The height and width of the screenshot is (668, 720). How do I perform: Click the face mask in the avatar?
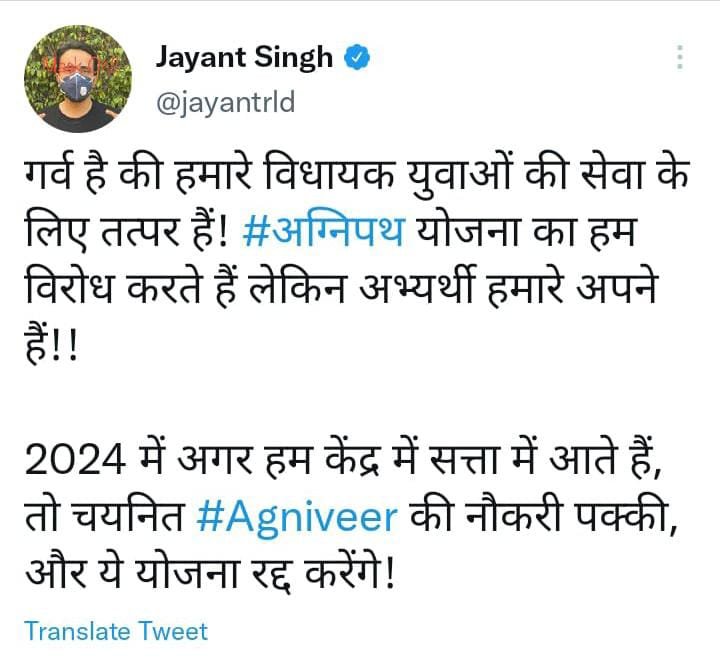point(76,87)
